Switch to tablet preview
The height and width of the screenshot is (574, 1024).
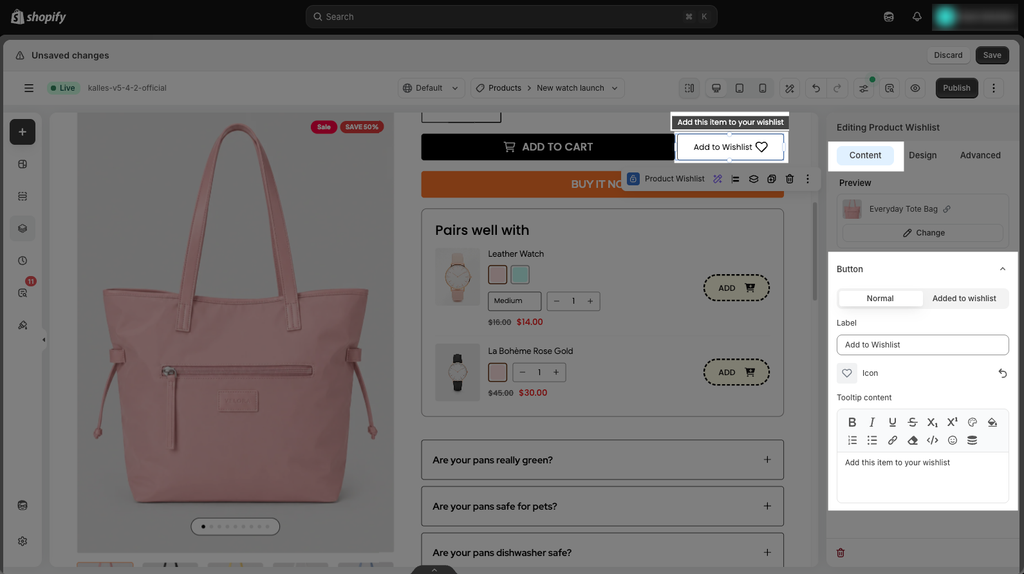739,88
